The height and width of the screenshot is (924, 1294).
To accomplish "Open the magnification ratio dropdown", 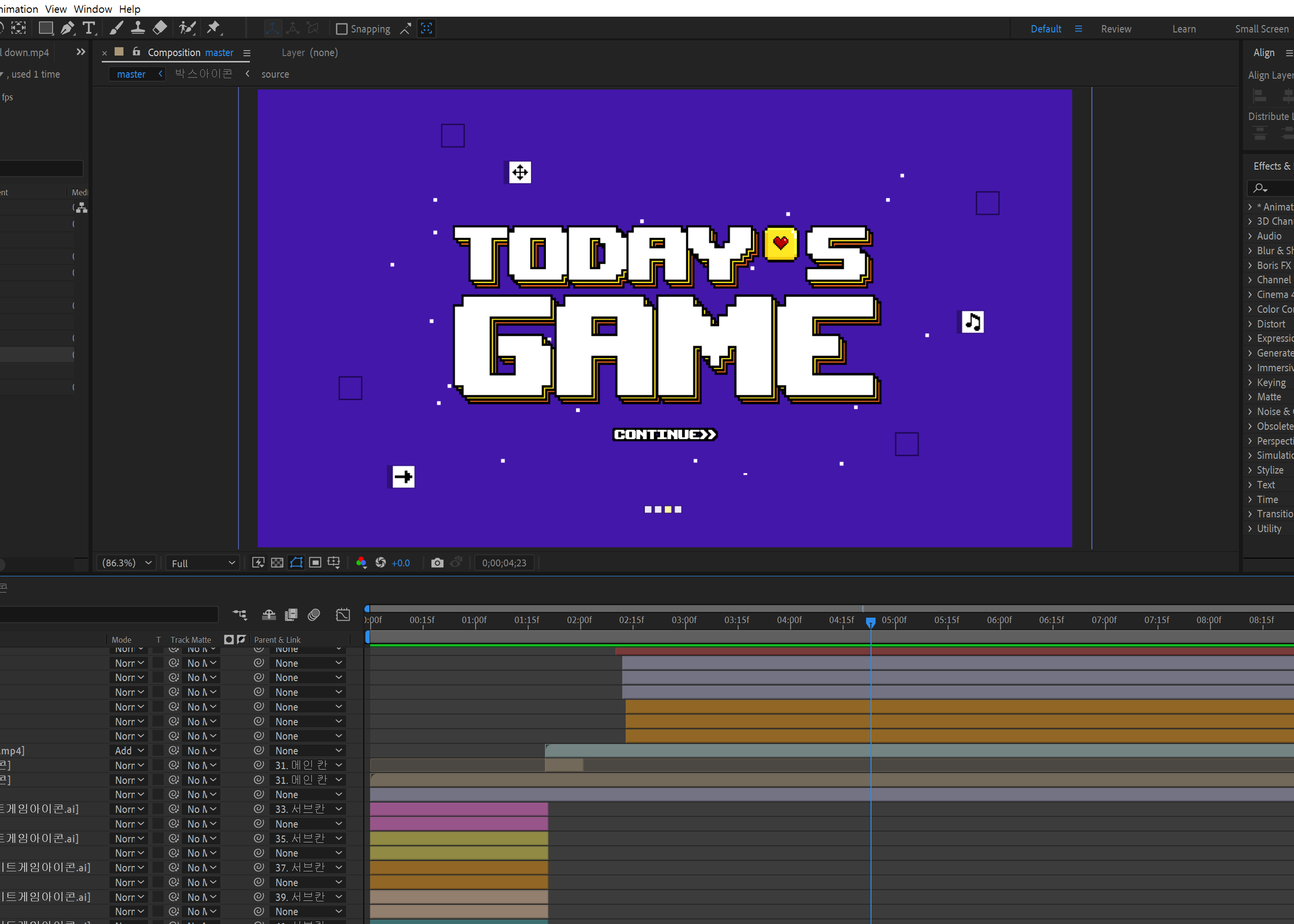I will click(127, 563).
